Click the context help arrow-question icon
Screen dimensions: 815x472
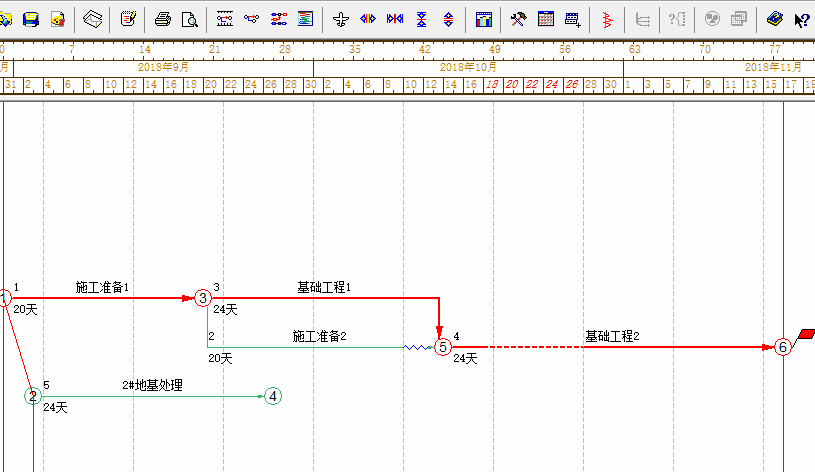point(801,19)
